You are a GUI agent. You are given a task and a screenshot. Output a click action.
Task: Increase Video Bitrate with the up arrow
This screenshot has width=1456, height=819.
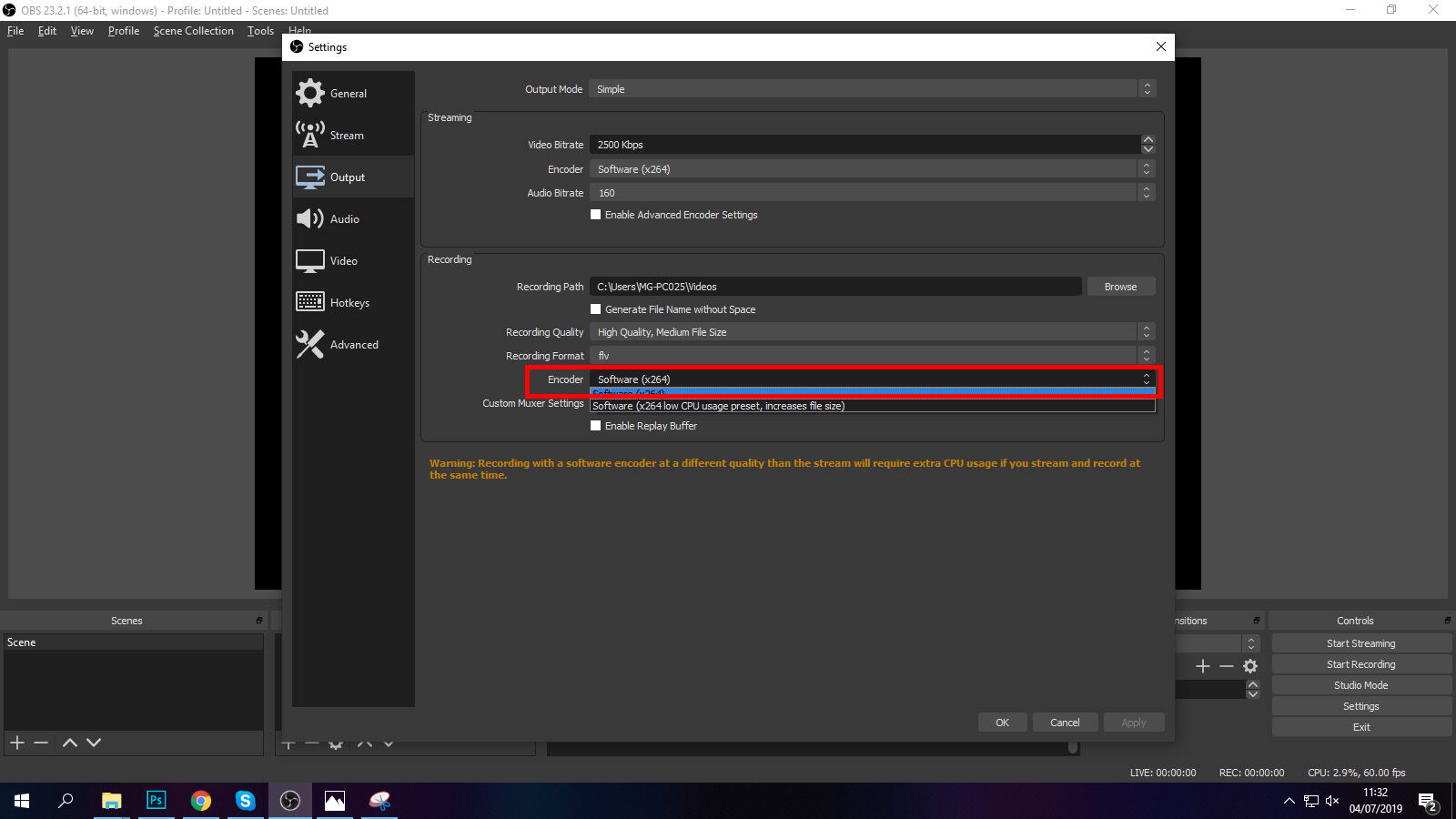tap(1148, 140)
